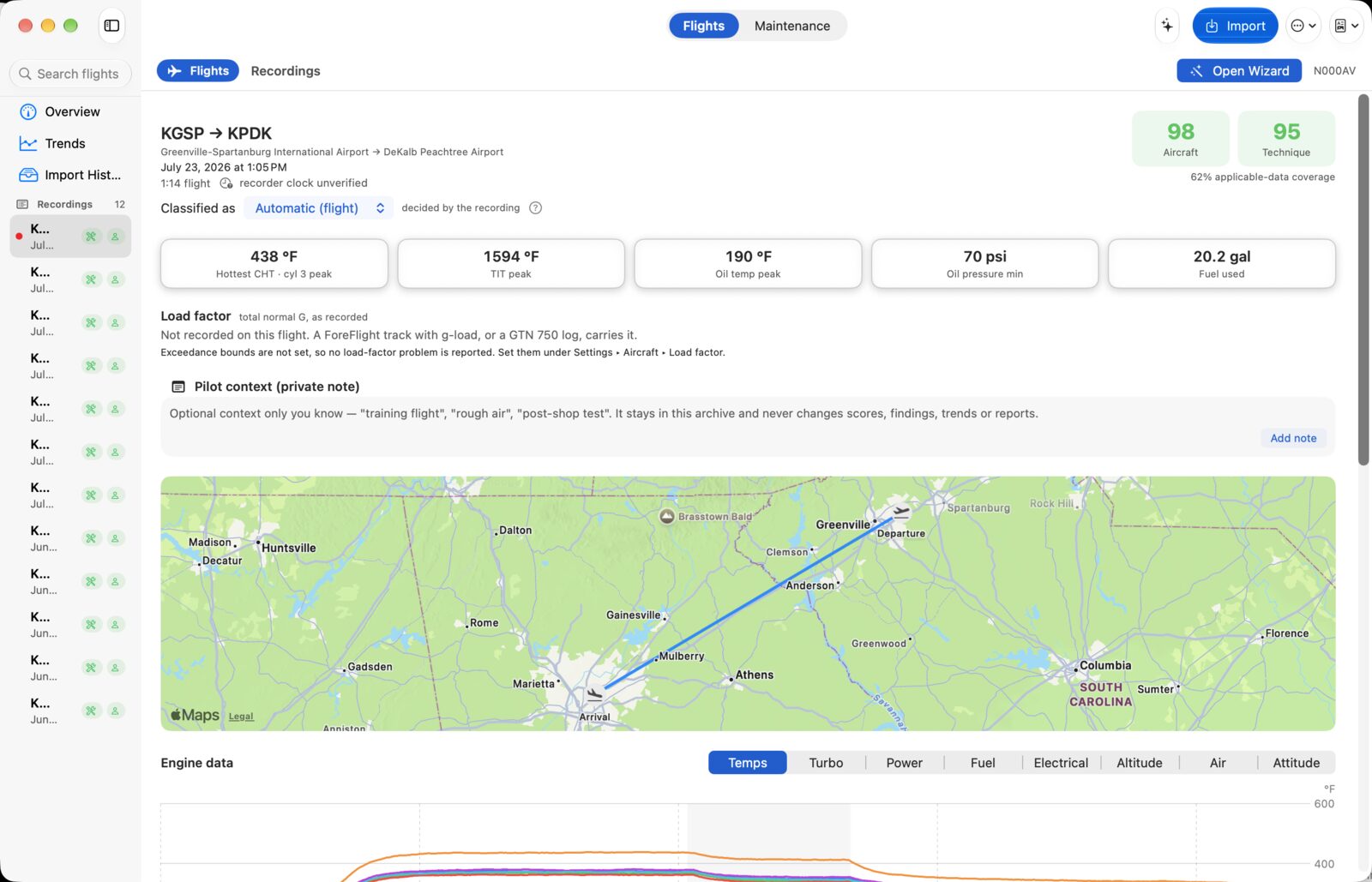Click the Hottest CHT 438 °F card

274,263
